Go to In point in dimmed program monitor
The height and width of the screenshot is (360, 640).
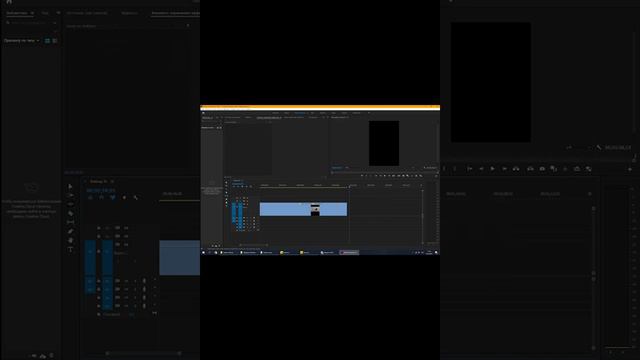point(470,169)
